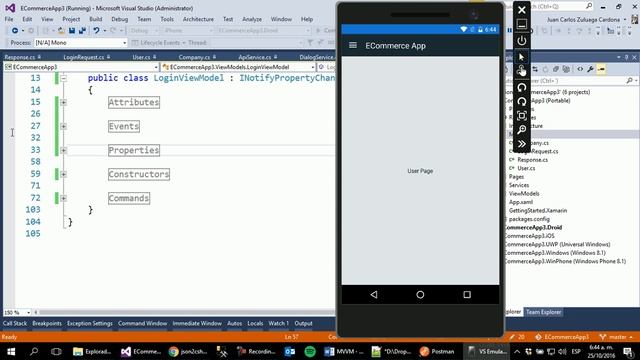Open the emulator hamburger menu
This screenshot has height=360, width=640.
click(x=353, y=45)
